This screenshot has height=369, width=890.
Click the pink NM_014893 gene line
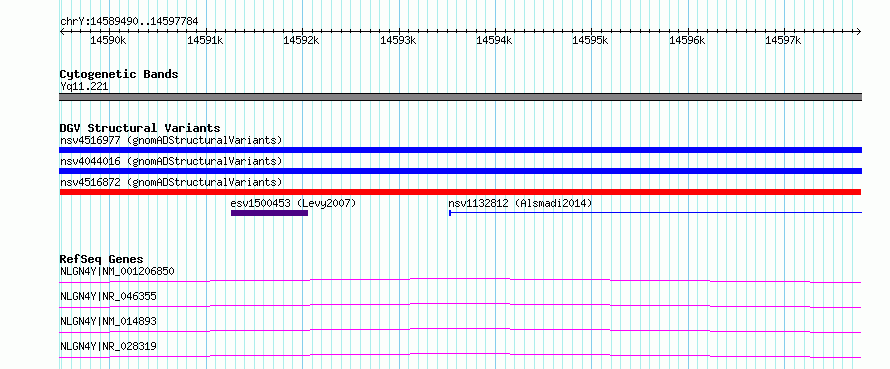[x=460, y=330]
